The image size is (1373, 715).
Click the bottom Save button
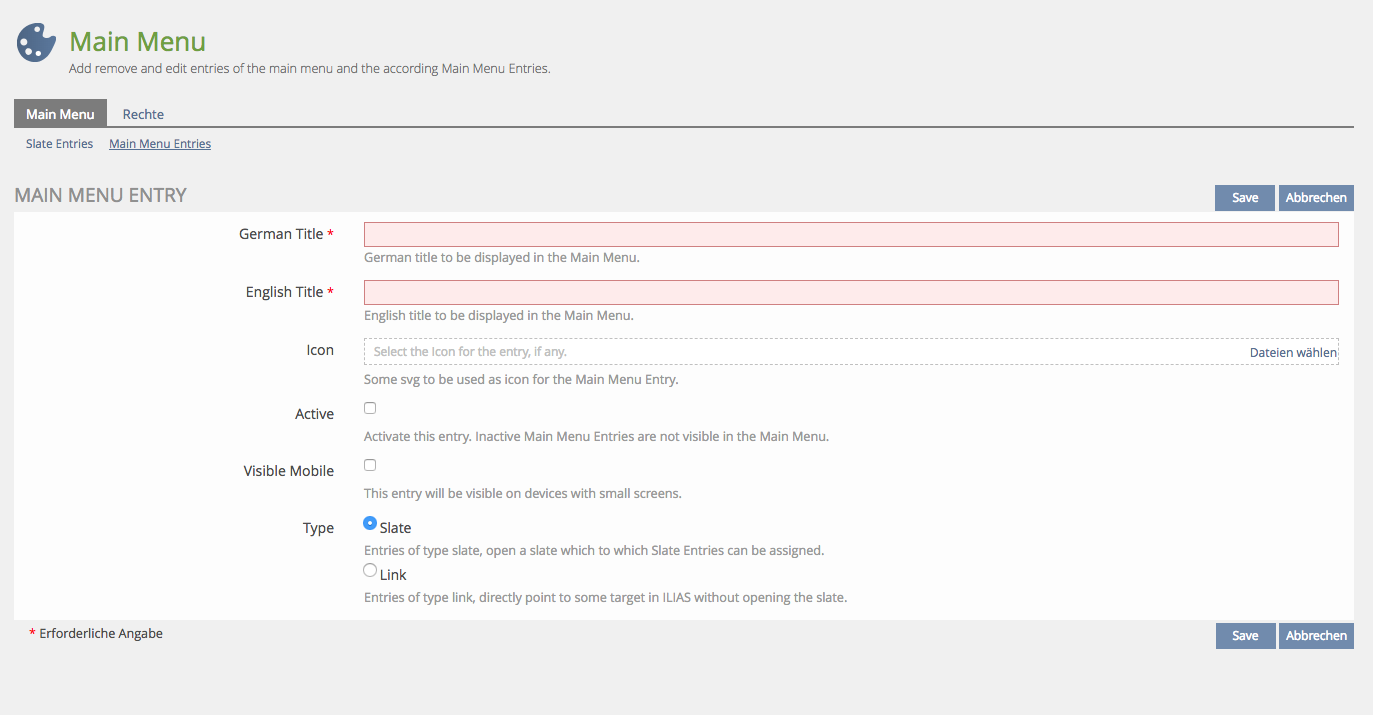[1245, 636]
